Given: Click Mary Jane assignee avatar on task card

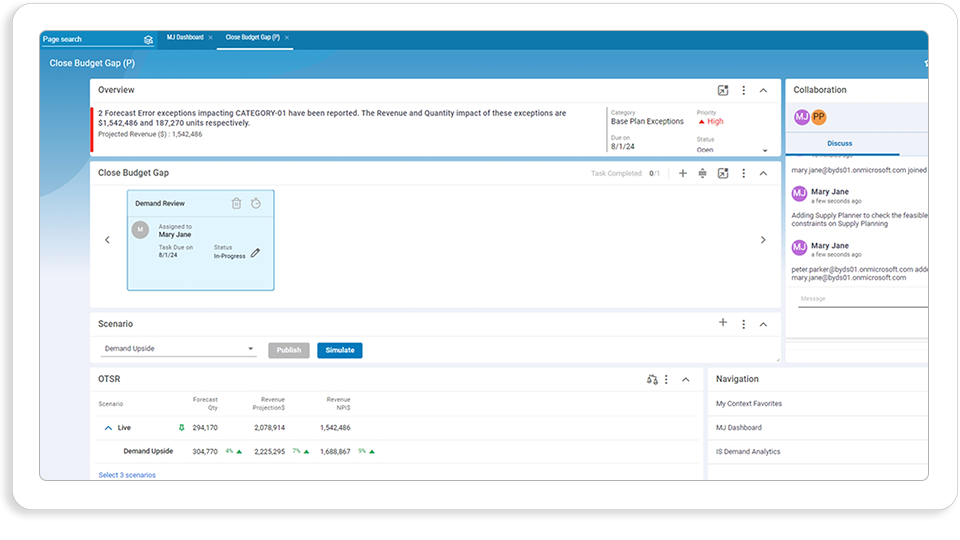Looking at the screenshot, I should point(140,230).
